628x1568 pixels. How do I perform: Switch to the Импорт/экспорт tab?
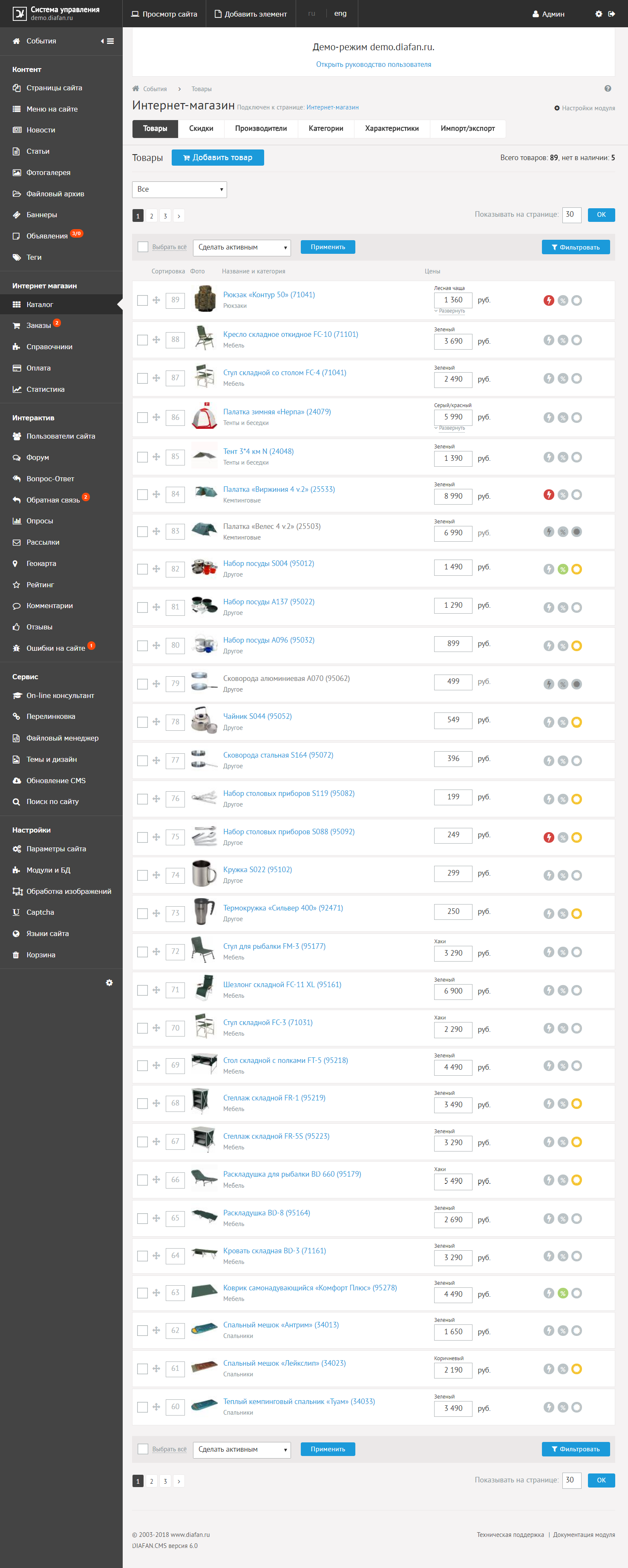pos(467,129)
